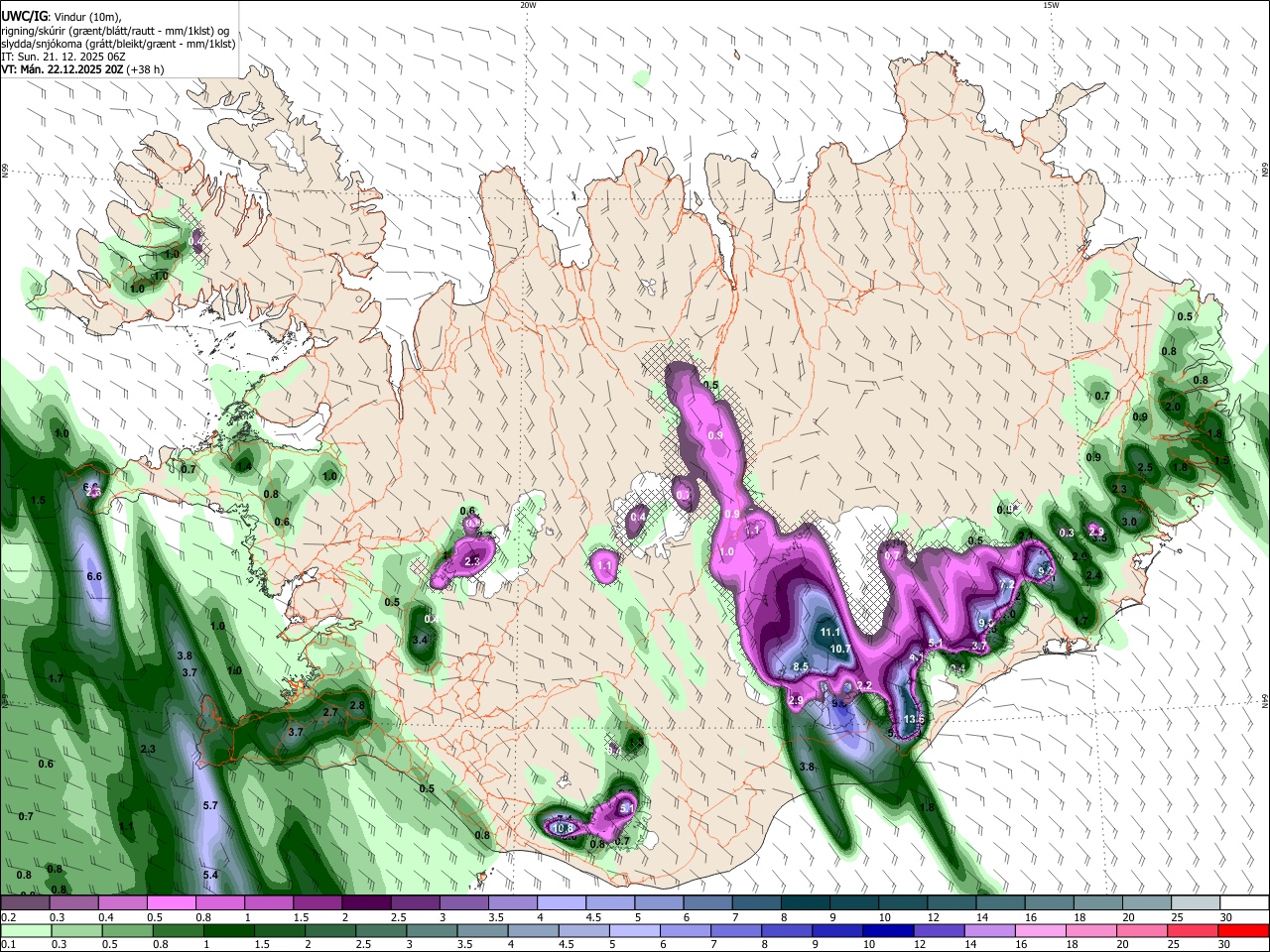The width and height of the screenshot is (1270, 952).
Task: Click the 10.7 precipitation value on the map
Action: coord(841,649)
